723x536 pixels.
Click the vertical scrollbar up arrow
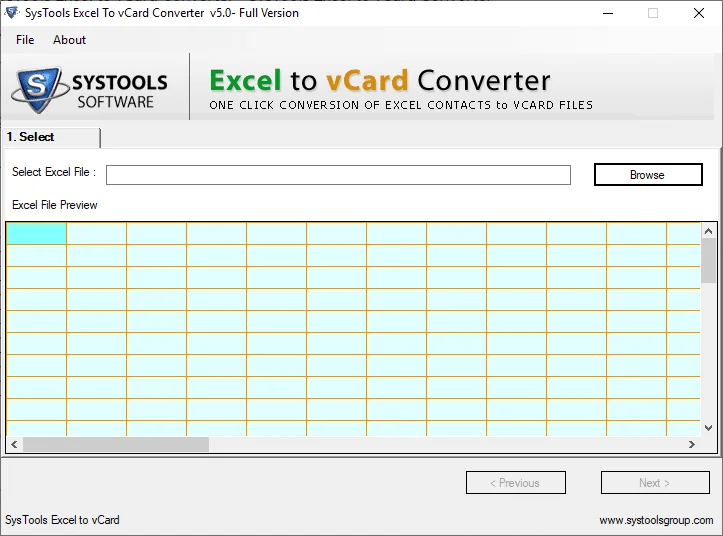click(x=708, y=231)
